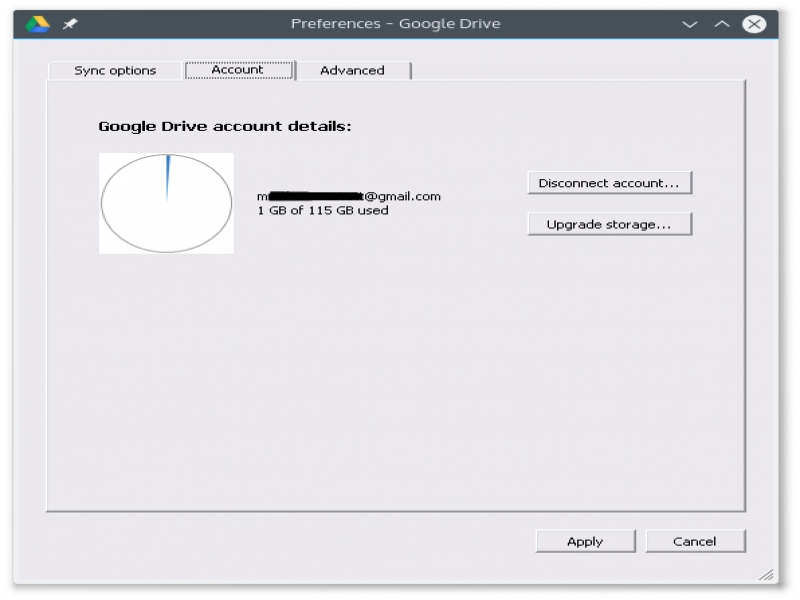
Task: Click the '1 GB of 115 GB used' text
Action: 322,211
